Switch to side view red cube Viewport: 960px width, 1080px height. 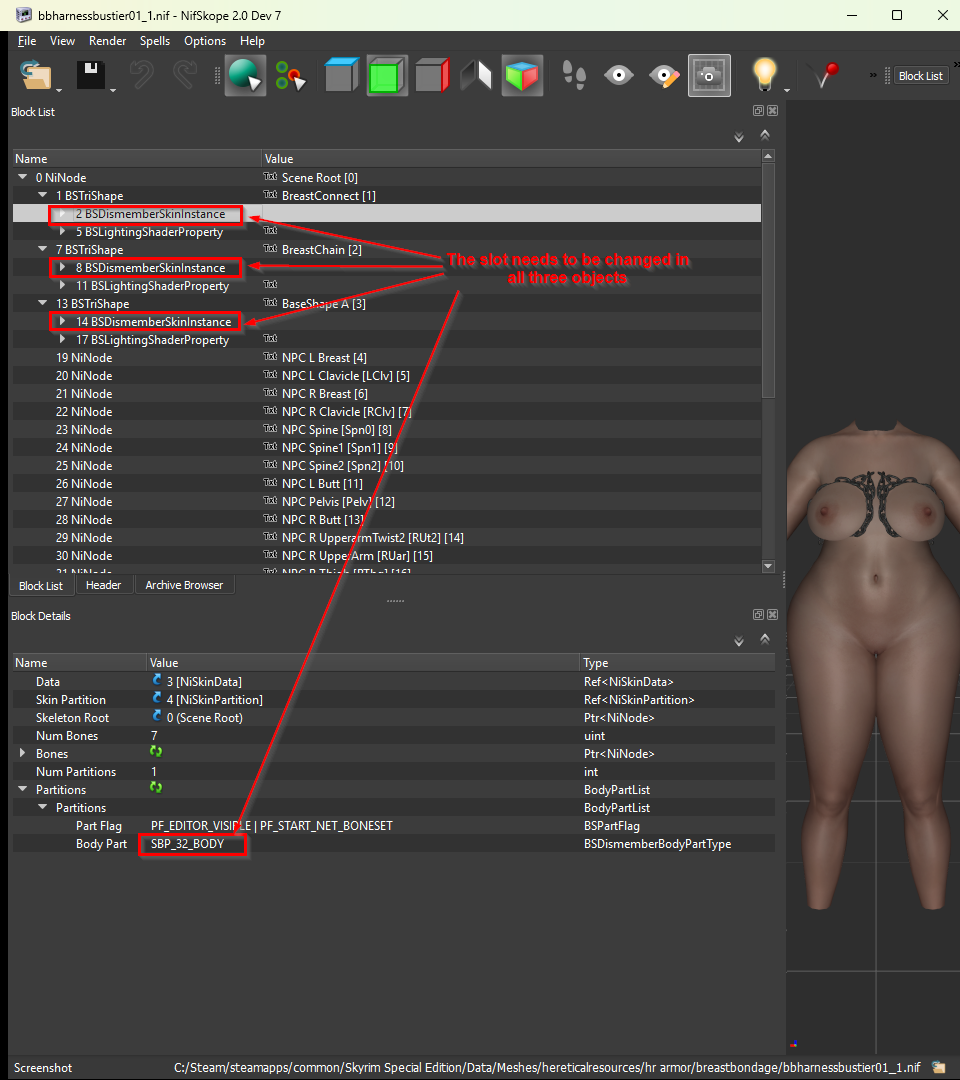click(x=432, y=75)
